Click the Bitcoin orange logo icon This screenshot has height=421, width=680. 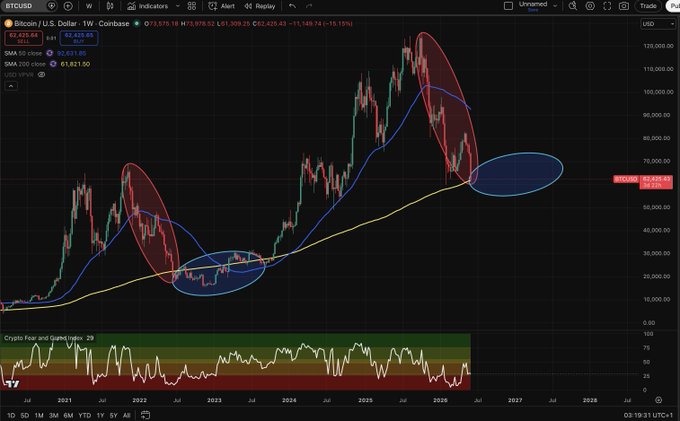8,23
